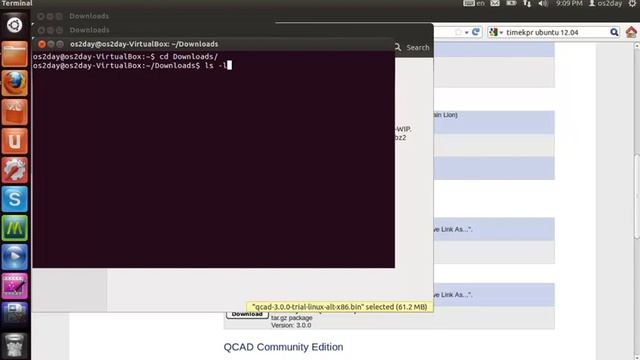Open the keyboard layout 'en' indicator
This screenshot has width=640, height=360.
474,3
